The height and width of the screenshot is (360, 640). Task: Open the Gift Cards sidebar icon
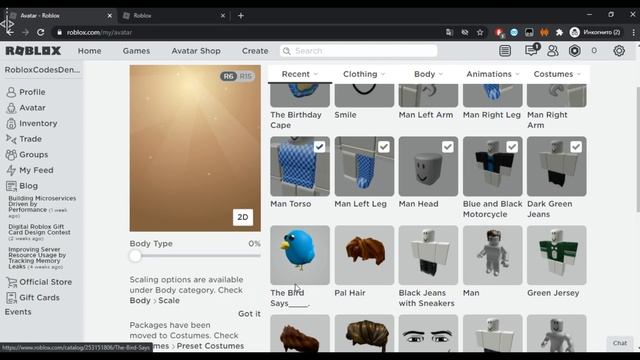[11, 298]
